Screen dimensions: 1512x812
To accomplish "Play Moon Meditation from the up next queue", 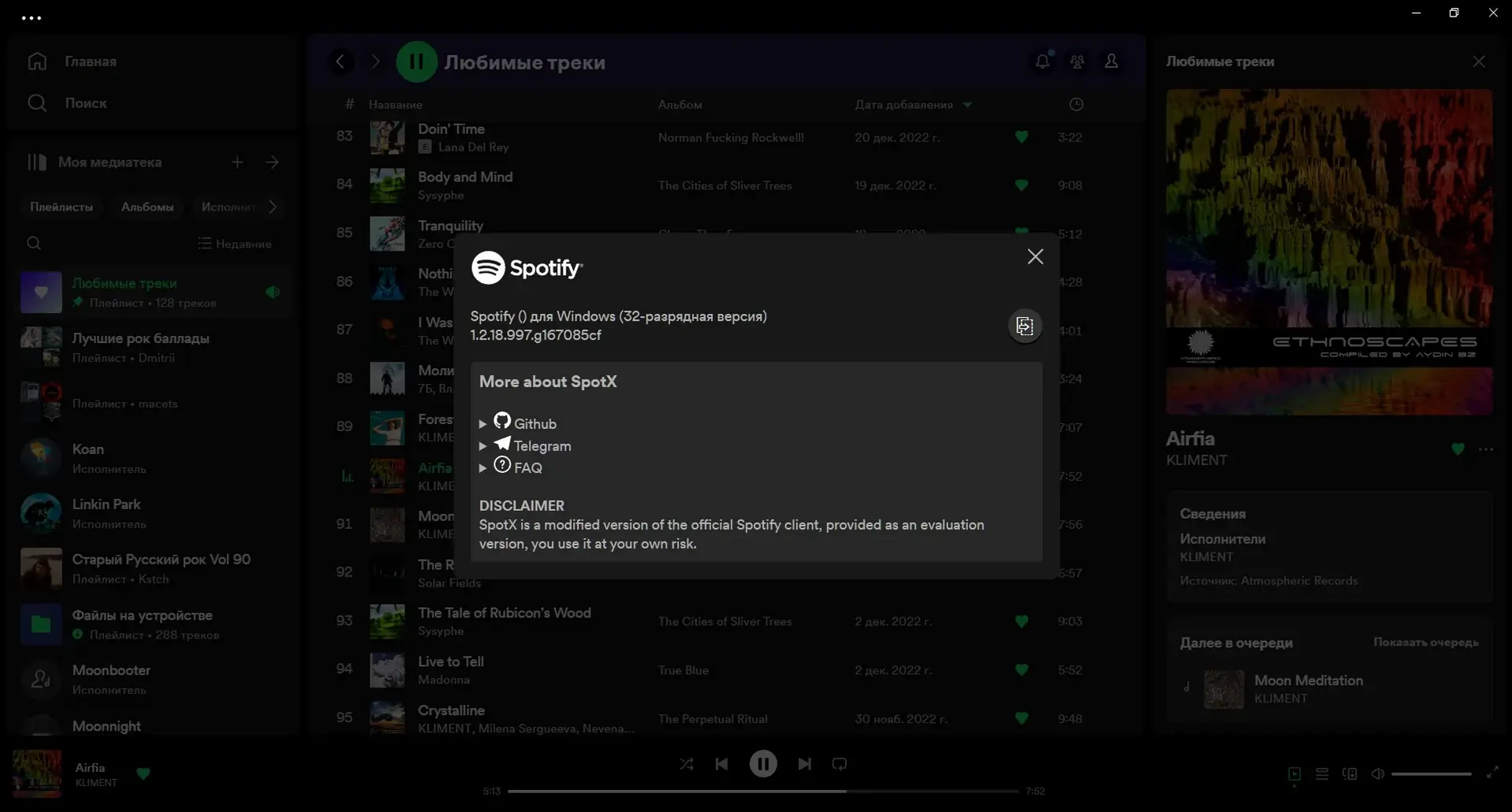I will 1329,688.
